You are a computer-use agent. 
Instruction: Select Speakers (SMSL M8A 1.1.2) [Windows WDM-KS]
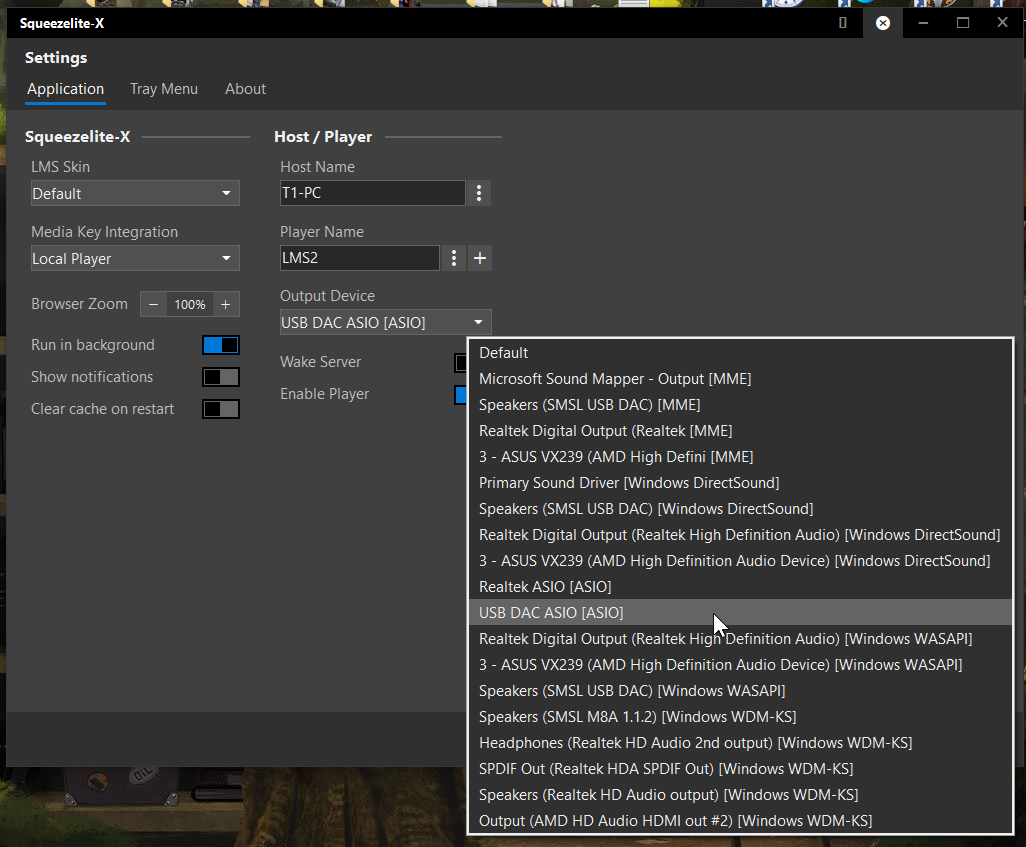(740, 717)
